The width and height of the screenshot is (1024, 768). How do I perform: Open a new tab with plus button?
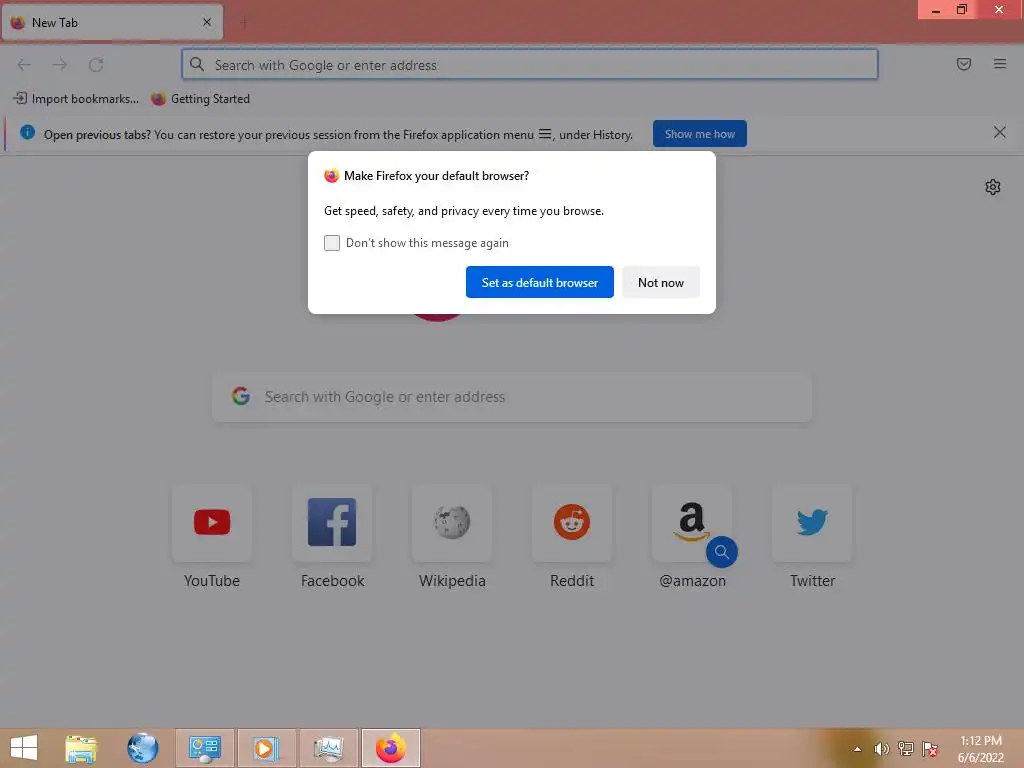click(244, 22)
